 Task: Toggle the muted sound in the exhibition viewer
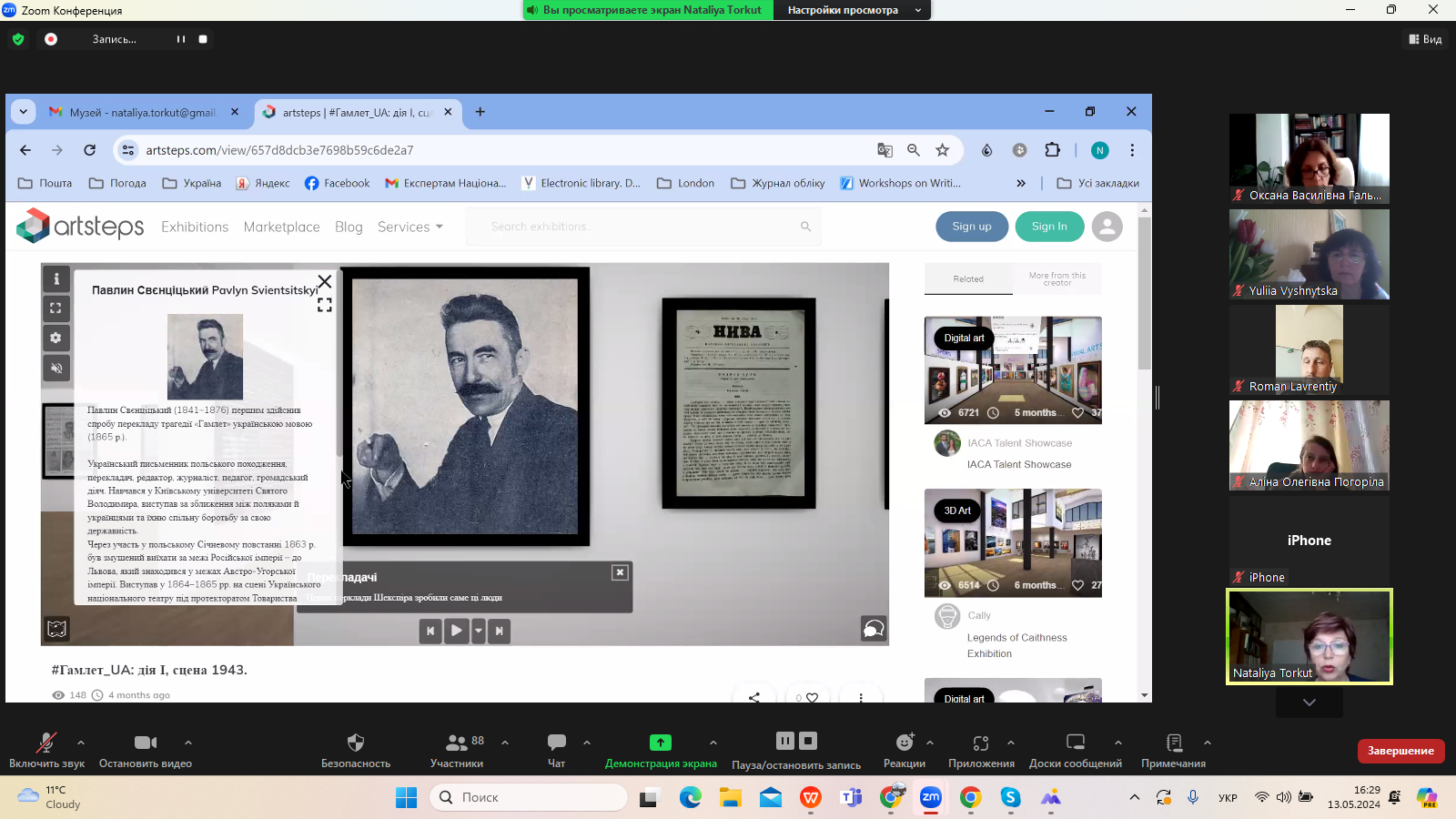[56, 368]
